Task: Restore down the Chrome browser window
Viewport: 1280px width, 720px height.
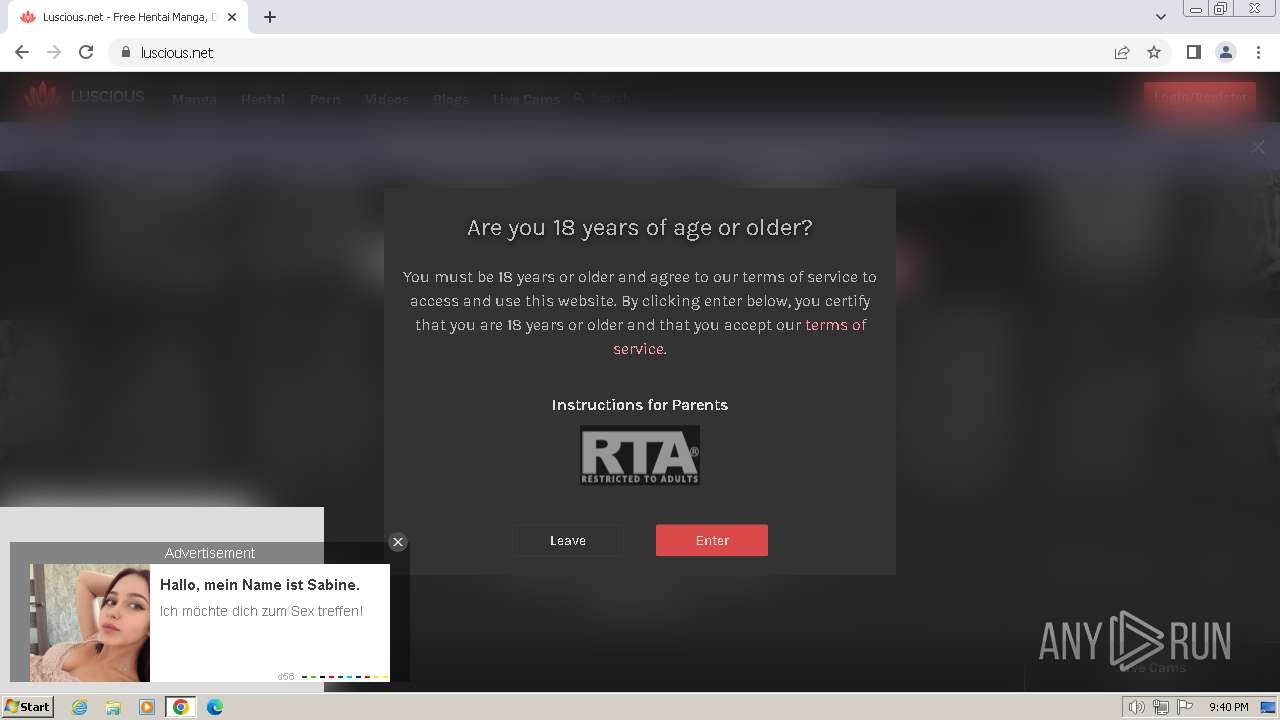Action: [x=1221, y=9]
